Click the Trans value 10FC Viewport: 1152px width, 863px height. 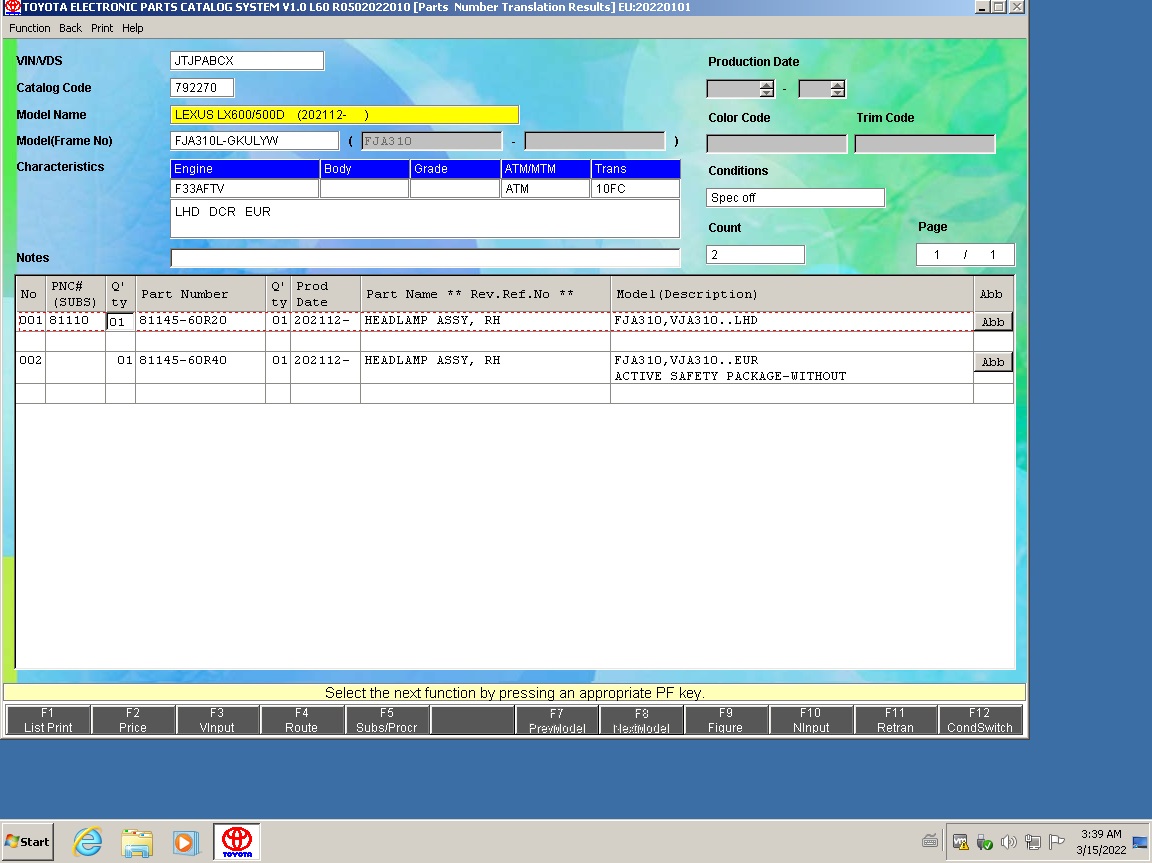pos(636,189)
